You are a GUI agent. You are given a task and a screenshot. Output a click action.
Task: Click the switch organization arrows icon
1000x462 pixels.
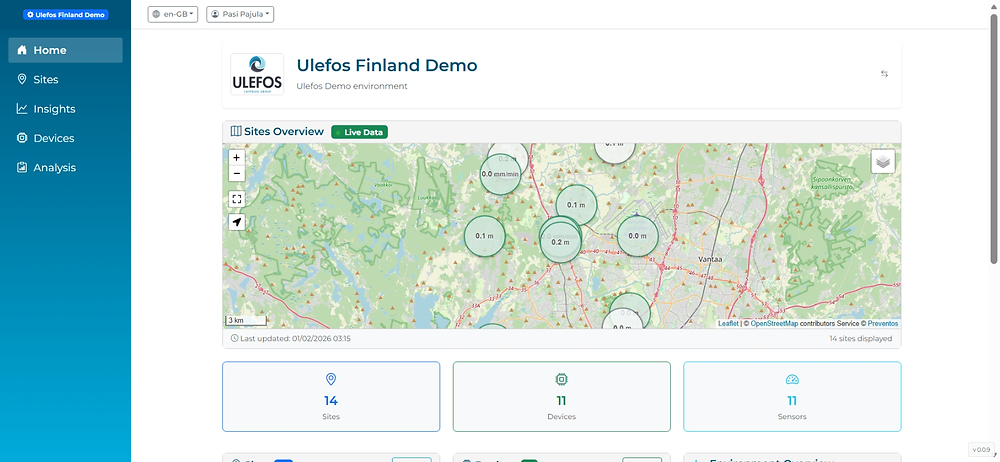click(x=885, y=74)
